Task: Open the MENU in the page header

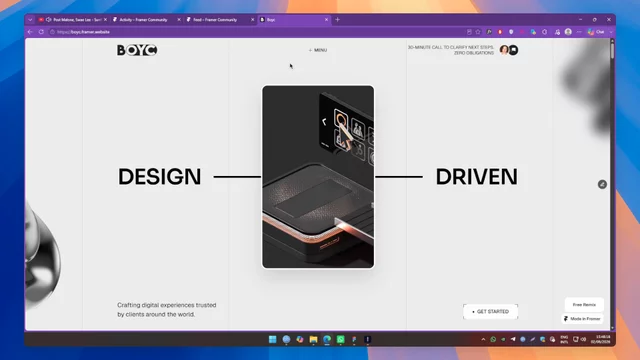Action: (x=318, y=50)
